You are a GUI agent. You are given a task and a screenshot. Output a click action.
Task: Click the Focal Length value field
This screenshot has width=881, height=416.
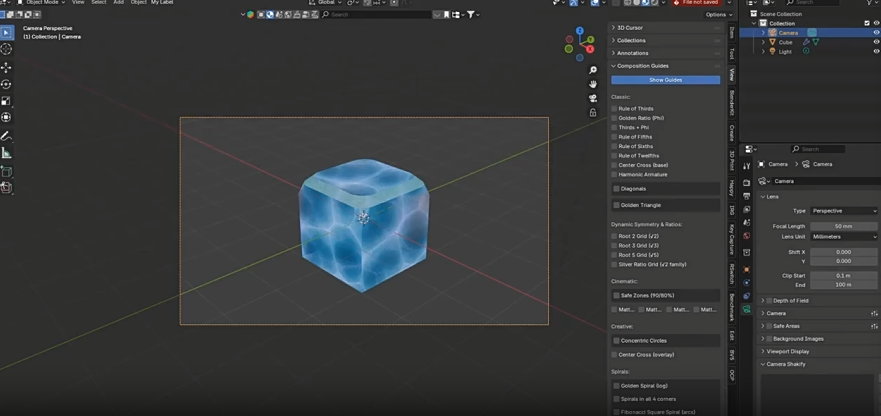coord(843,226)
